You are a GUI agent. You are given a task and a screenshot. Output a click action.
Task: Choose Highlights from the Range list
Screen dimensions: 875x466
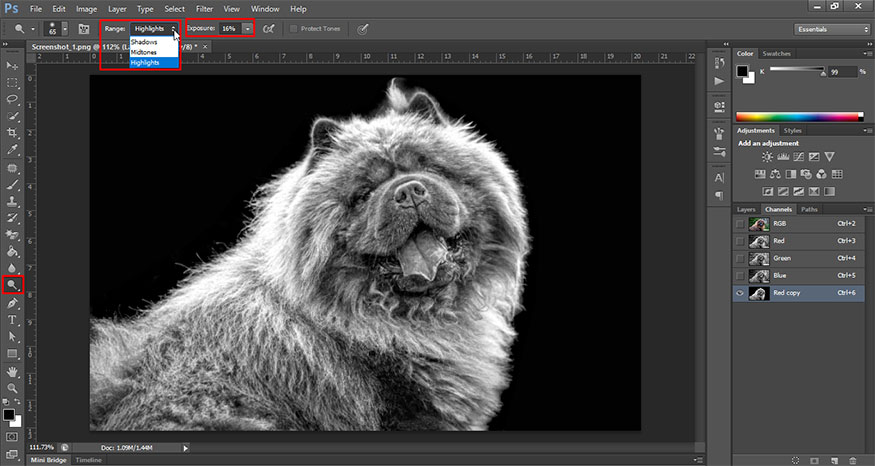pos(154,63)
